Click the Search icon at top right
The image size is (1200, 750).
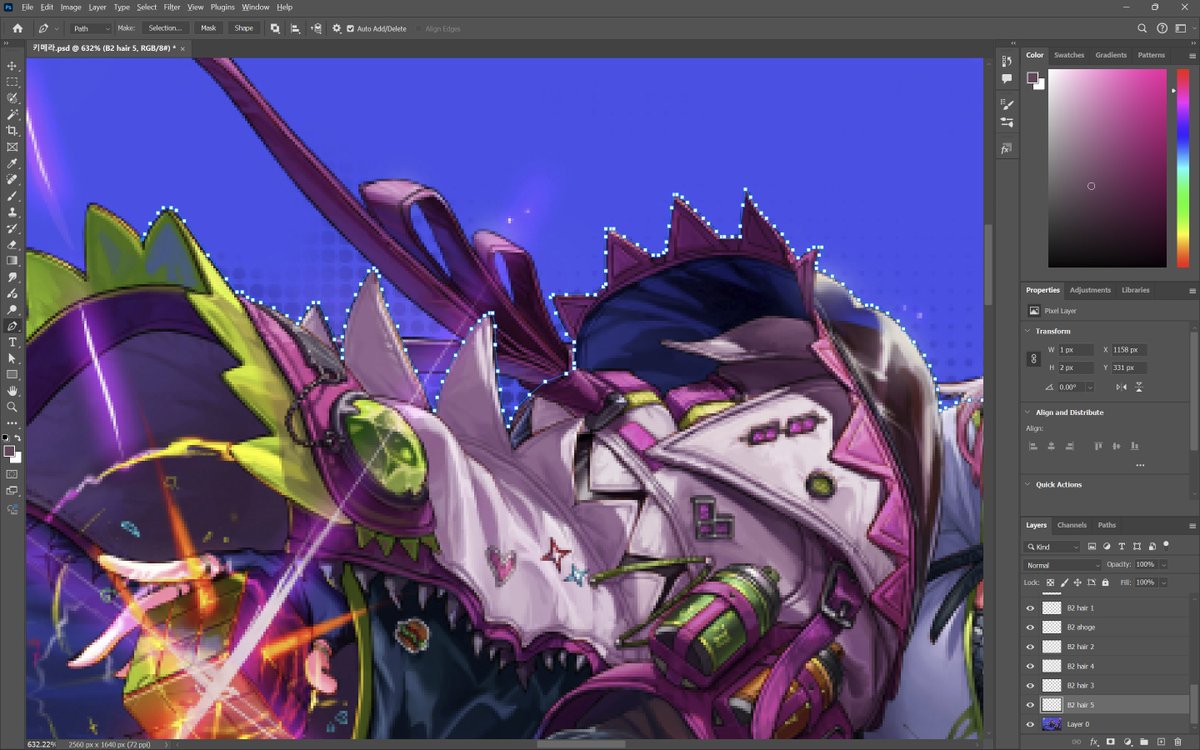pos(1143,28)
